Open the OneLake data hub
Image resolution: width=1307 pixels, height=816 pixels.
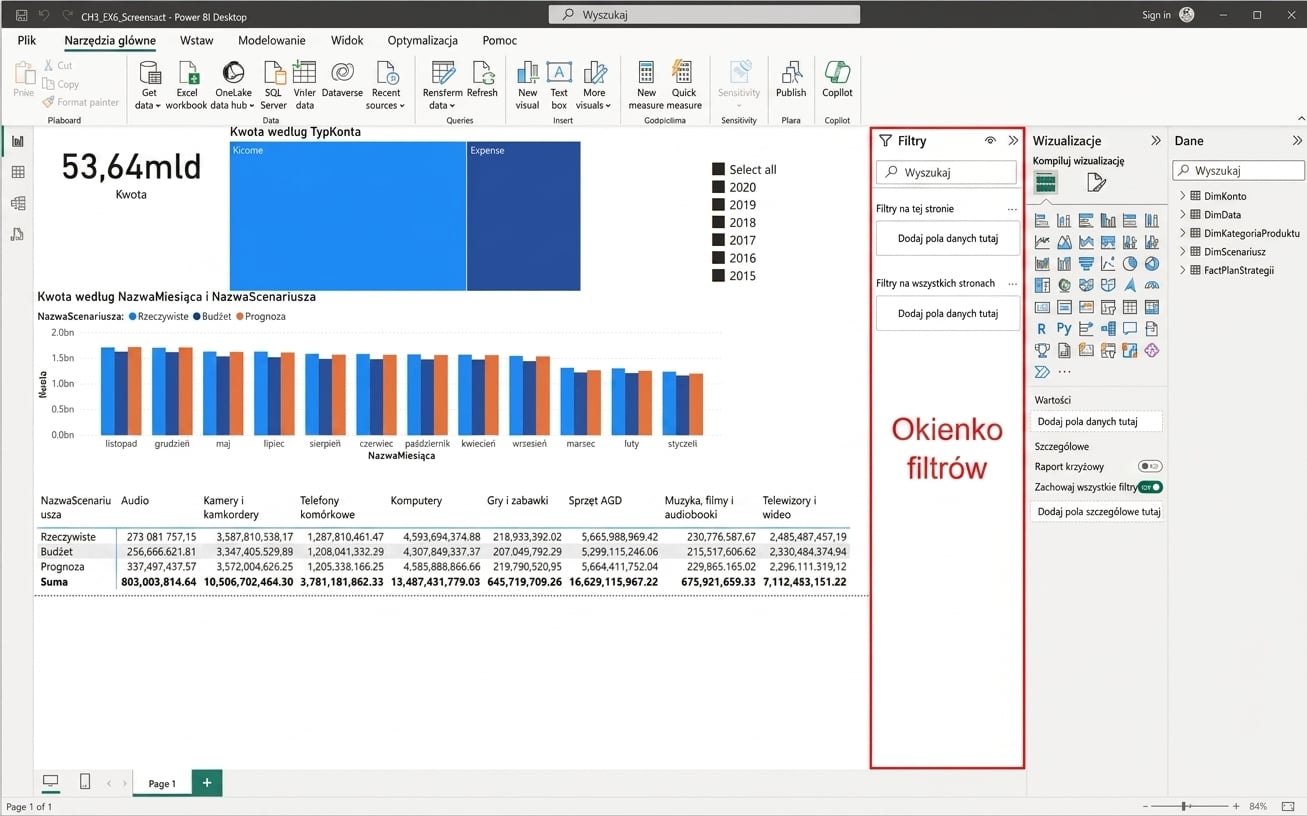click(232, 86)
